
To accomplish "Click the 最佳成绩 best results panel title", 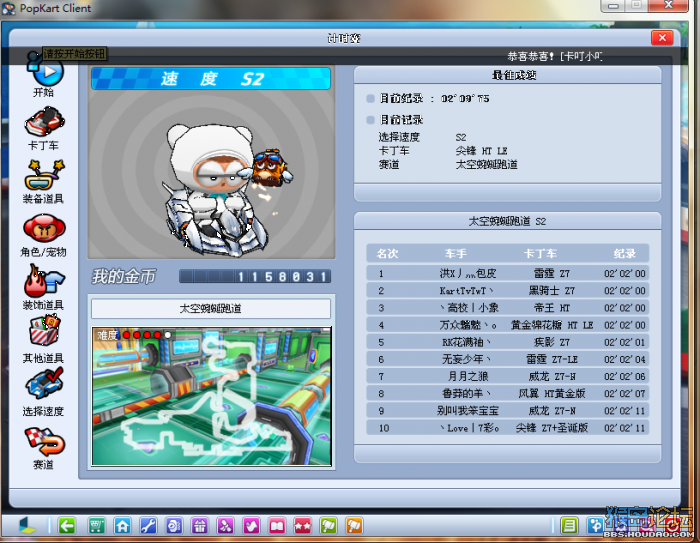I will [514, 75].
